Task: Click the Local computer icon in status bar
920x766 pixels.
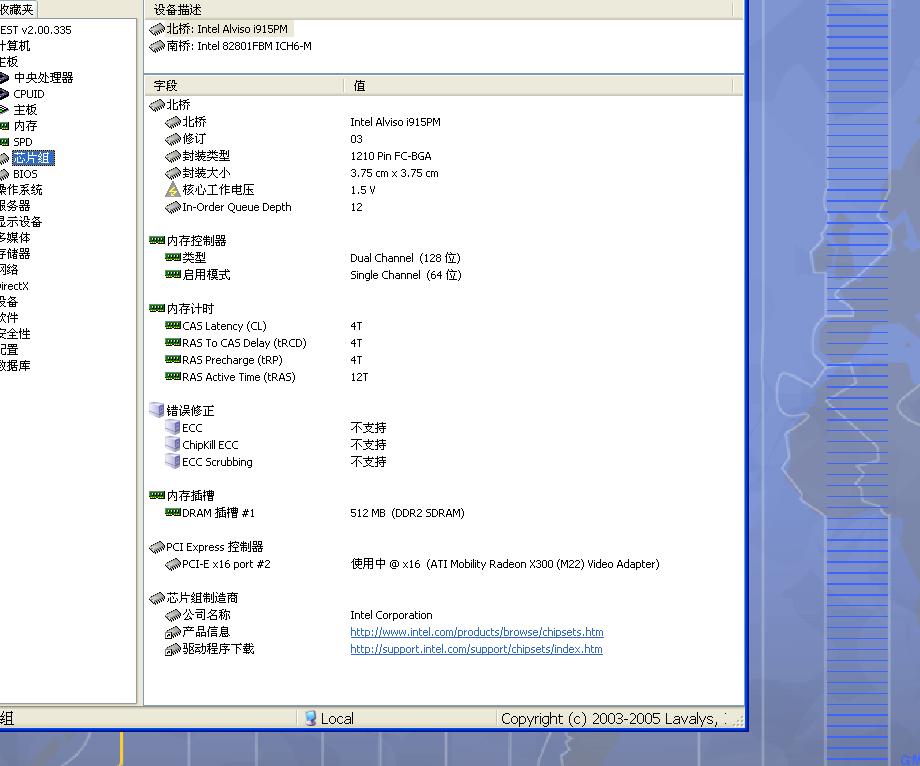Action: [311, 718]
